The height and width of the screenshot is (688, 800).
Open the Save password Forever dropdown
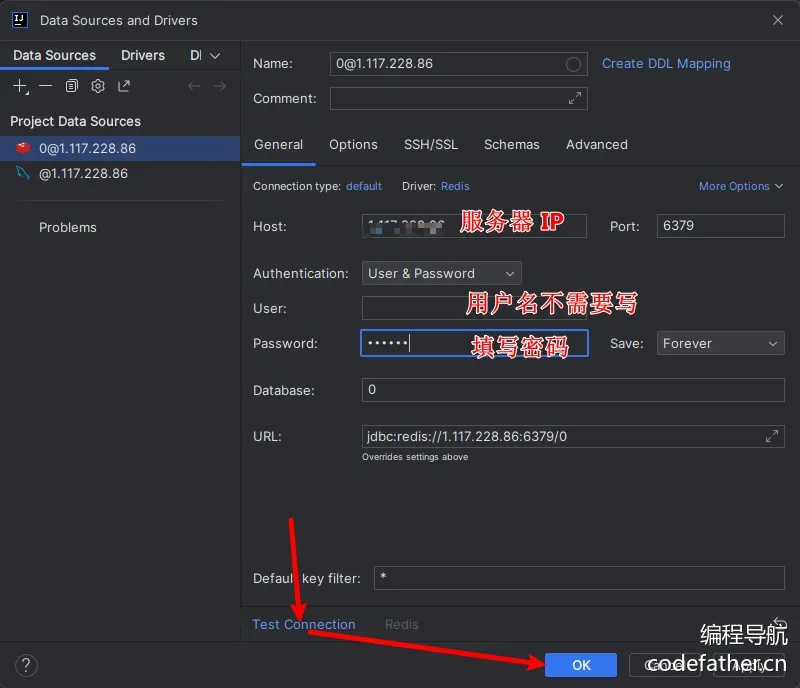pos(720,343)
